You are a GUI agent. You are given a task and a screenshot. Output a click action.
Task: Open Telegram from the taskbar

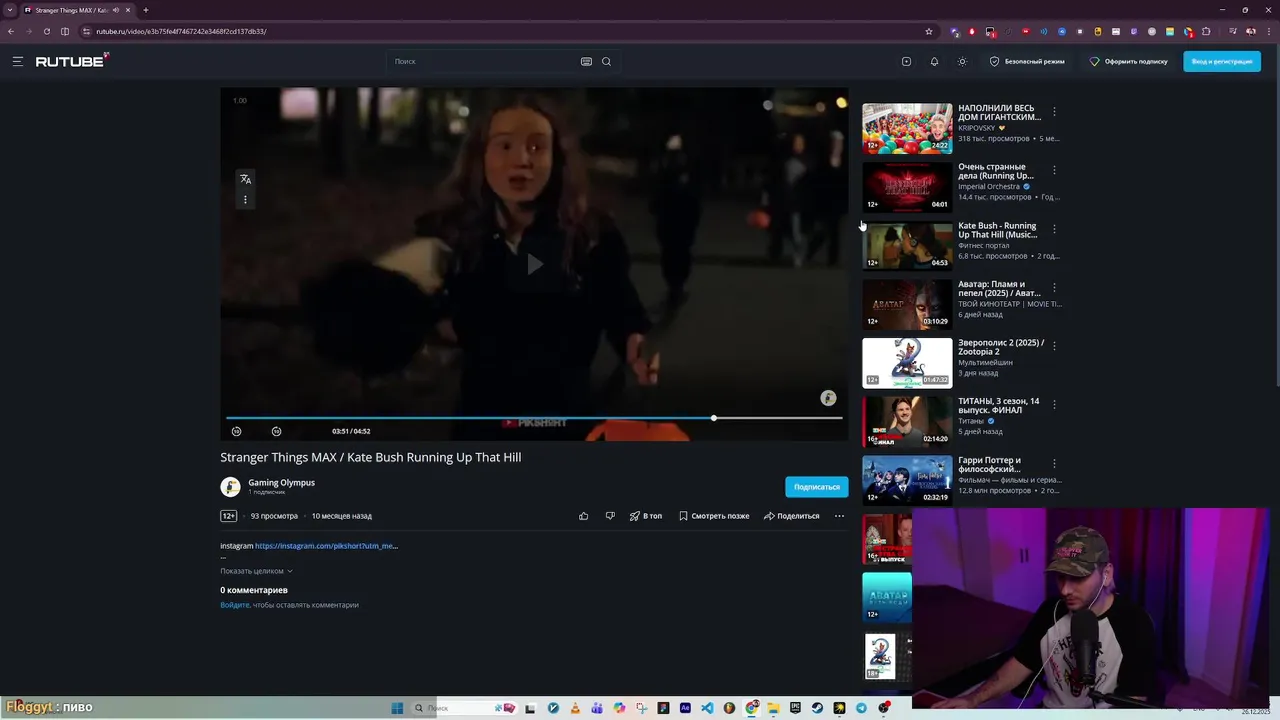tap(861, 708)
